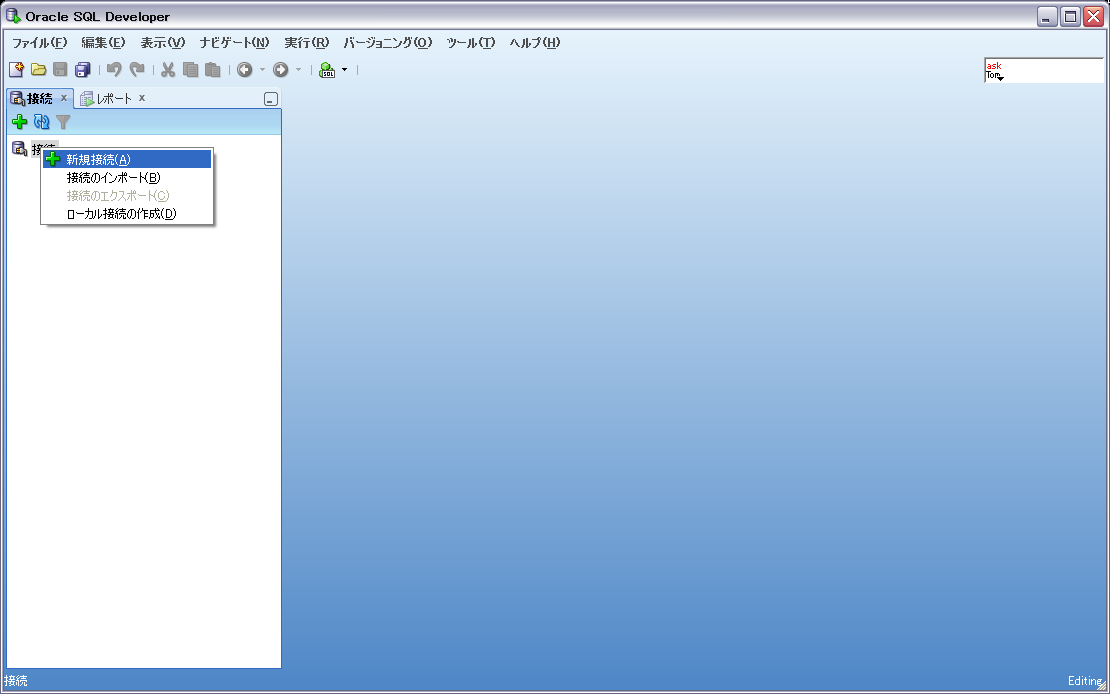The width and height of the screenshot is (1110, 694).
Task: Click the Editing status bar text
Action: (x=1085, y=681)
